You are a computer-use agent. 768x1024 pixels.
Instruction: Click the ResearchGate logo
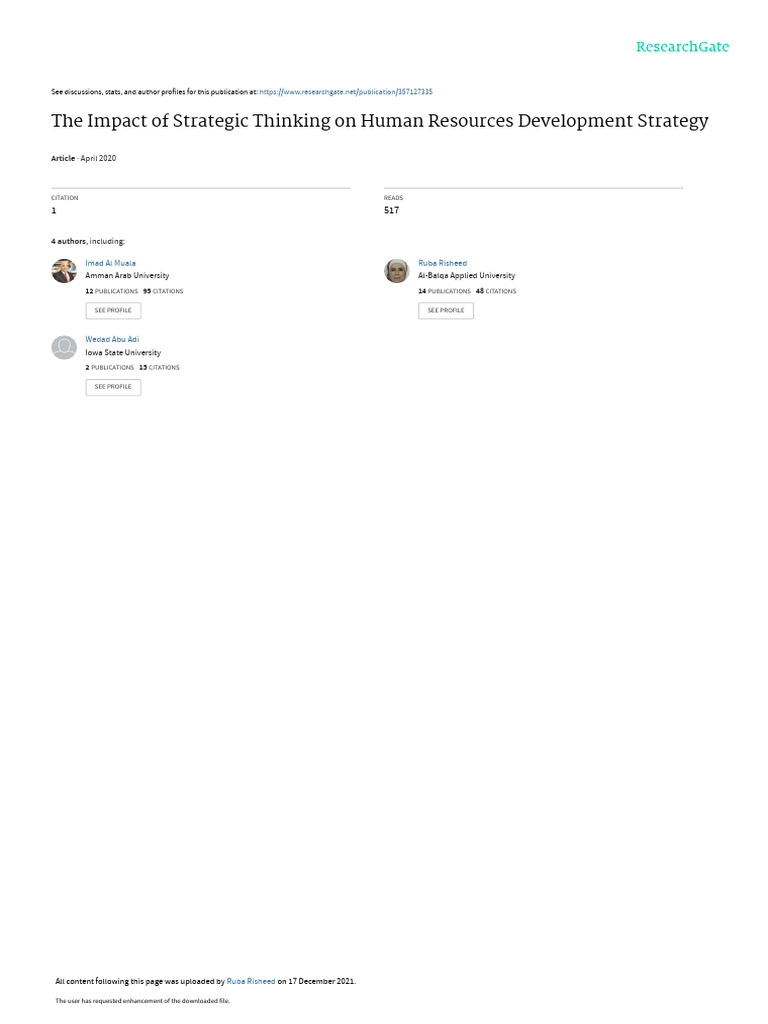click(682, 47)
